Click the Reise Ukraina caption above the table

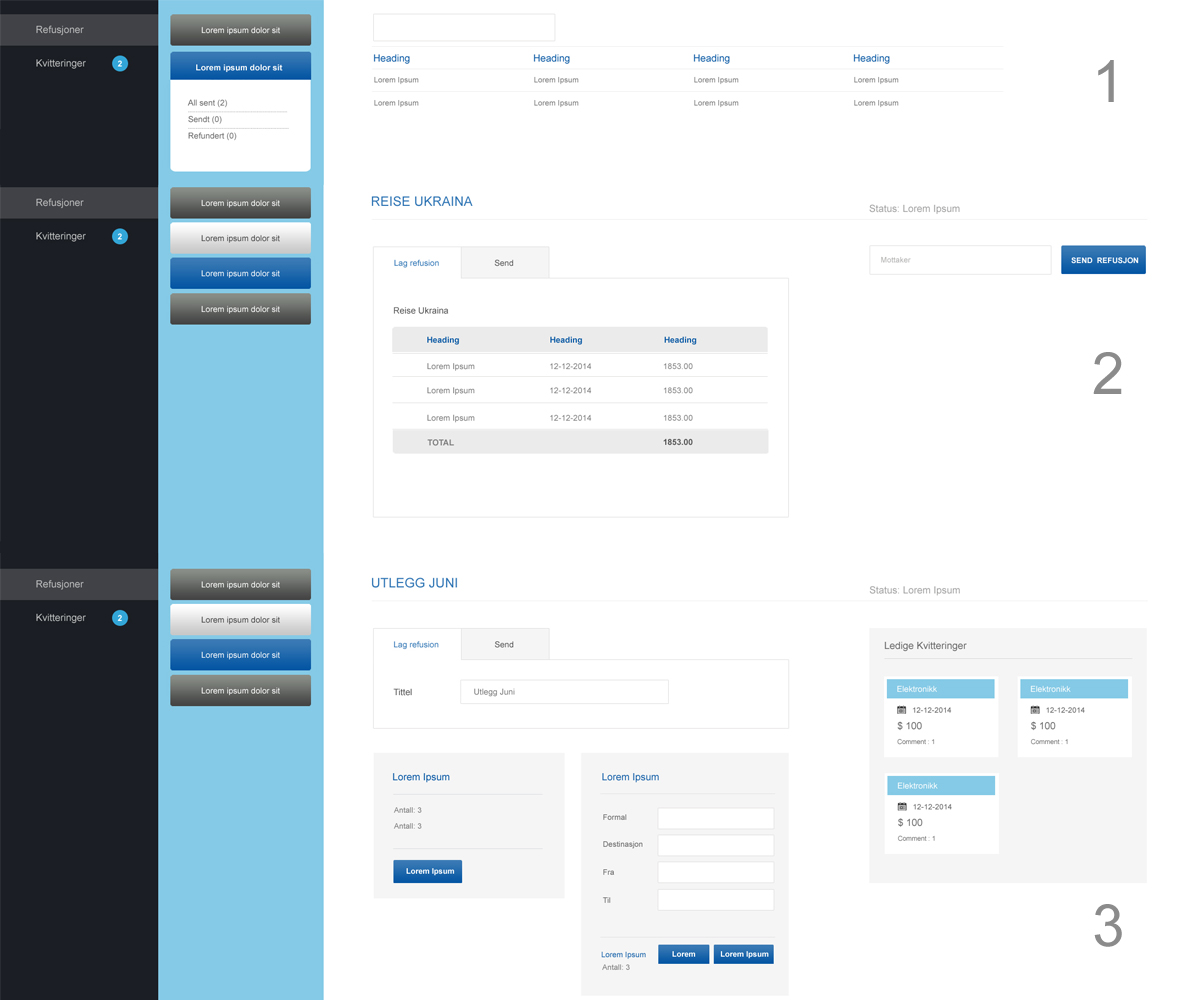click(421, 311)
